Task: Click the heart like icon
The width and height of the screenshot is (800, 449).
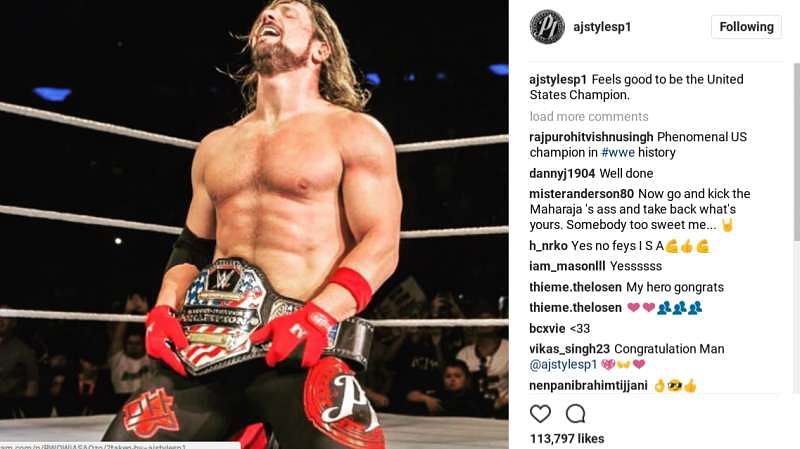Action: pyautogui.click(x=540, y=414)
